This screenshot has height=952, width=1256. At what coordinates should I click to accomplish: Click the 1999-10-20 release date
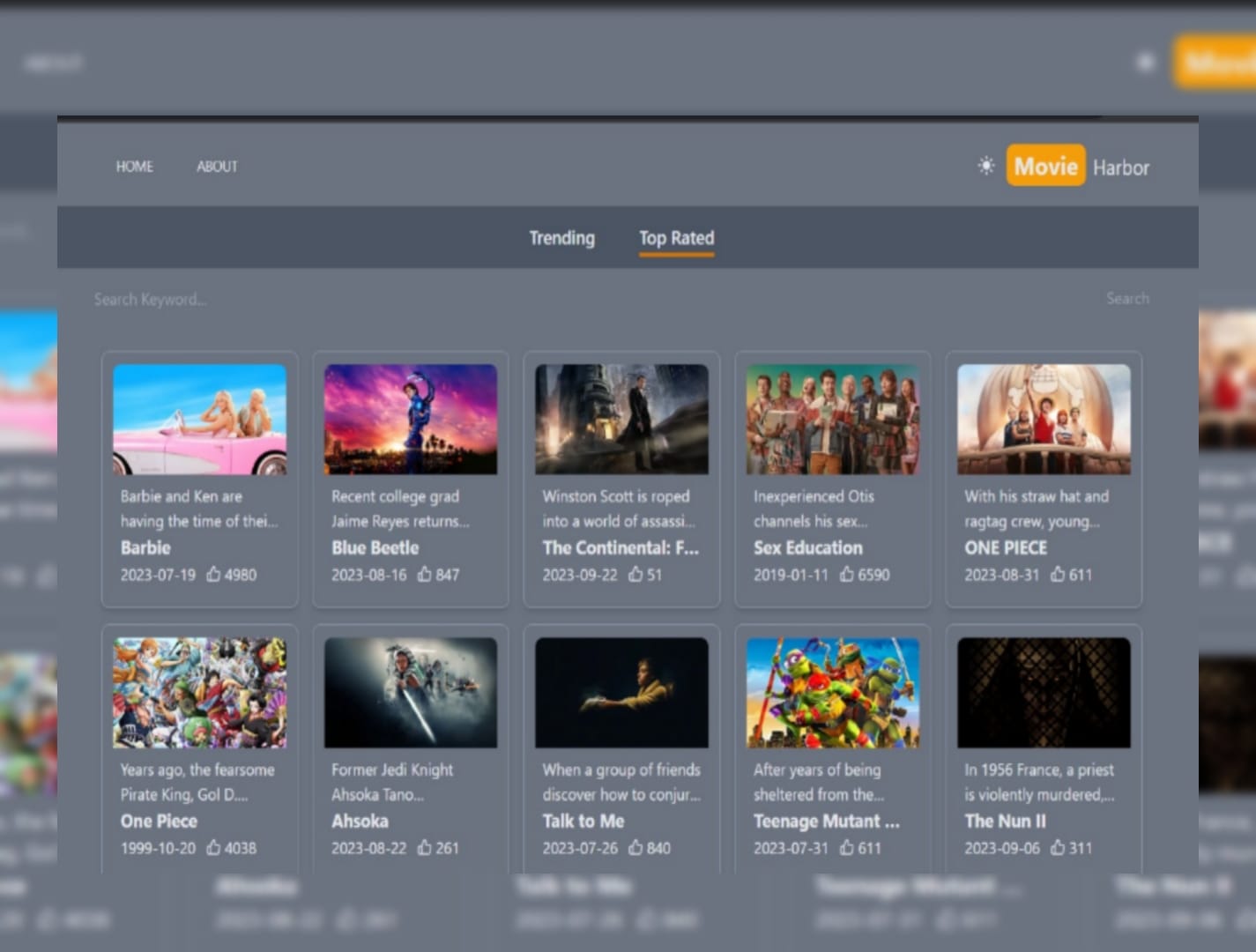(158, 848)
